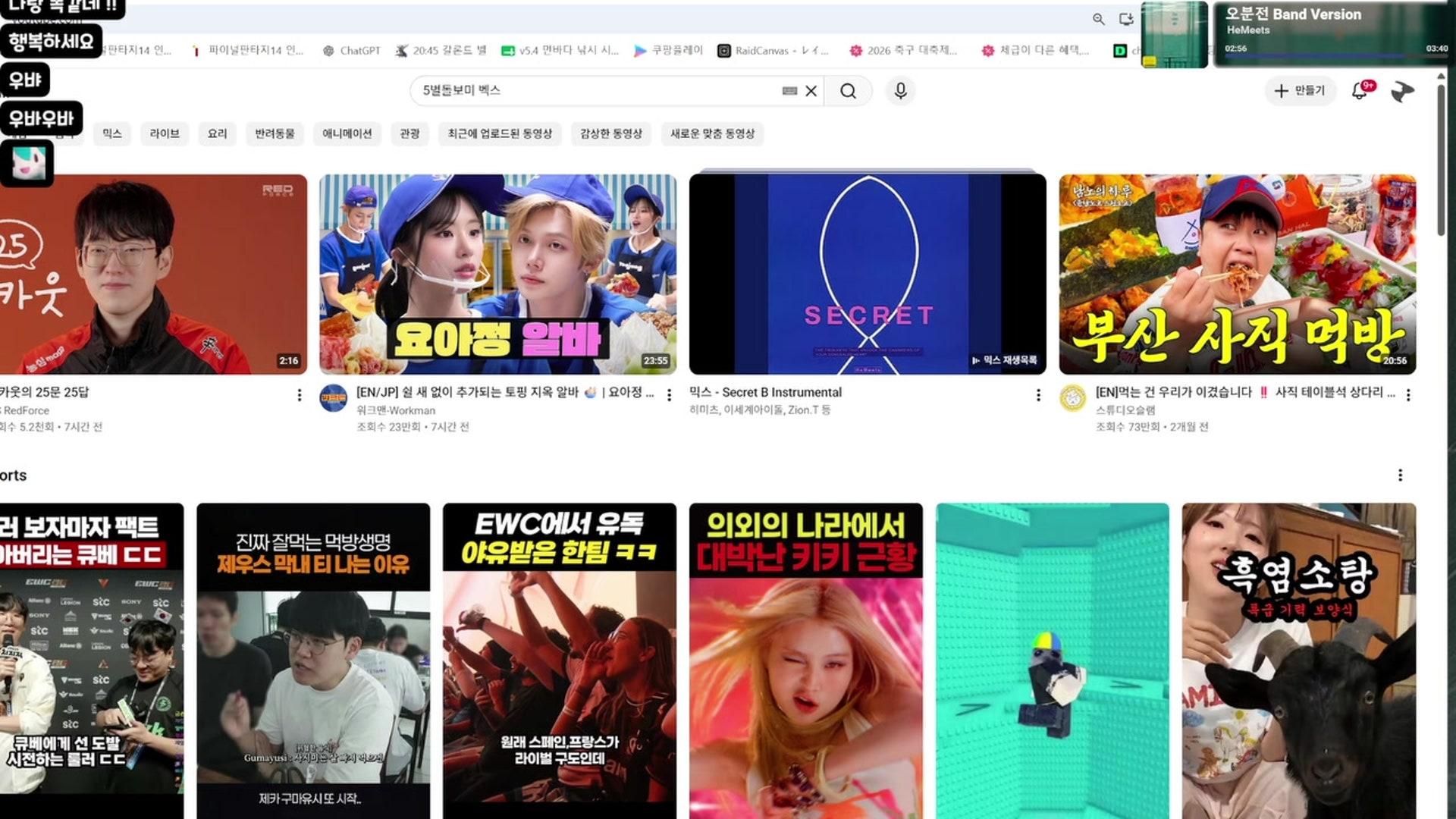Play the SECRET mix playlist thumbnail
The height and width of the screenshot is (819, 1456).
click(x=868, y=275)
